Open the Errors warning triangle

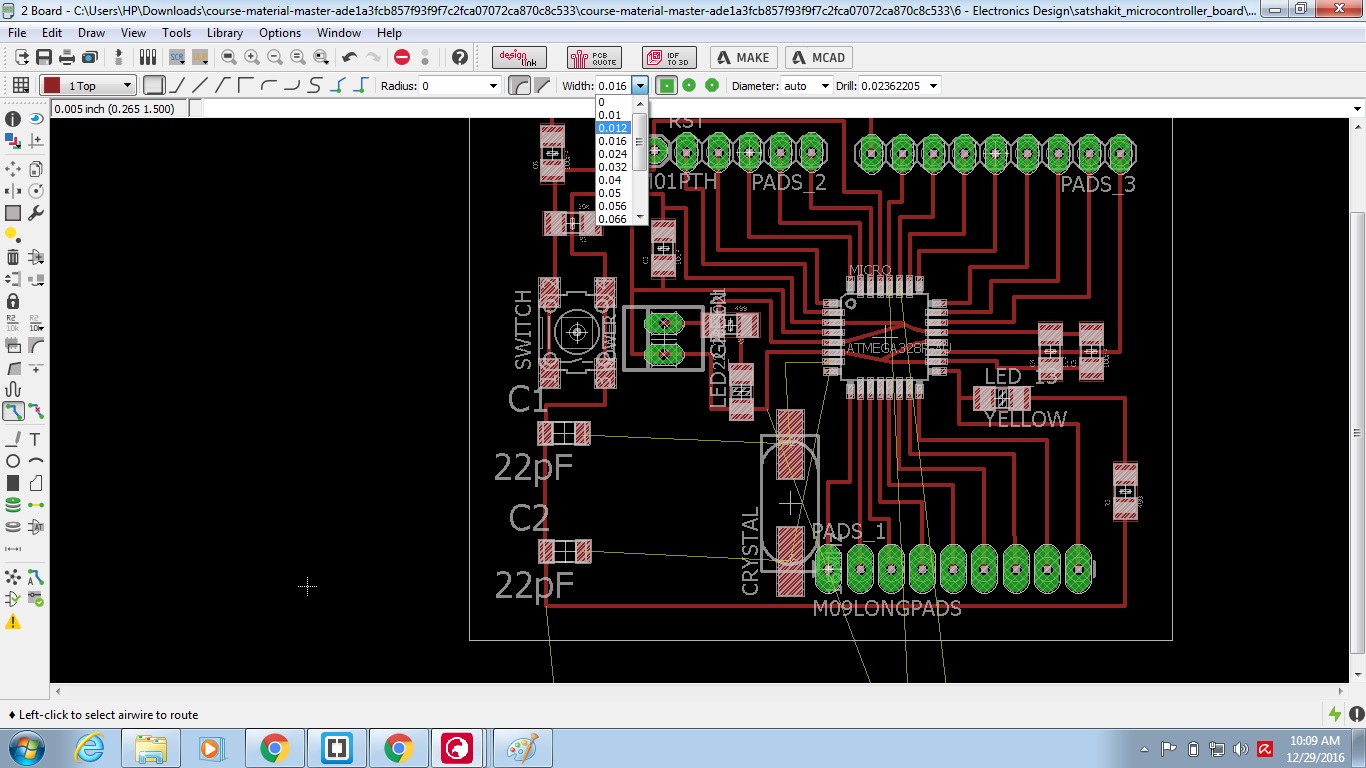pos(13,622)
